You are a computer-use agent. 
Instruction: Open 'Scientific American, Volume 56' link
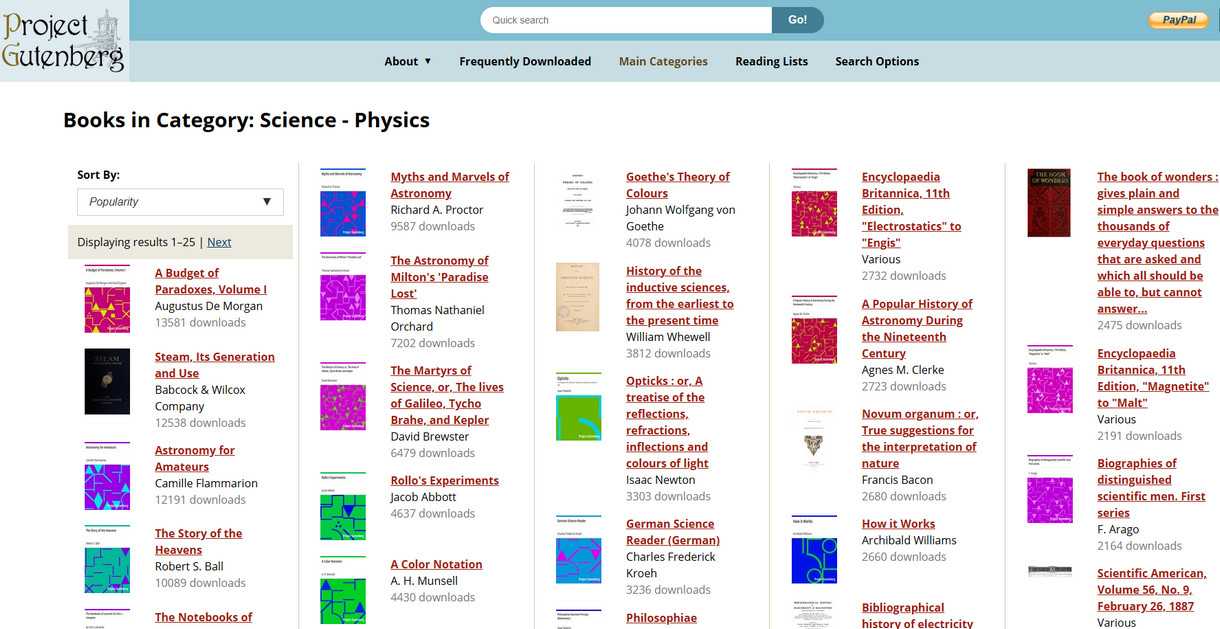pos(1152,590)
